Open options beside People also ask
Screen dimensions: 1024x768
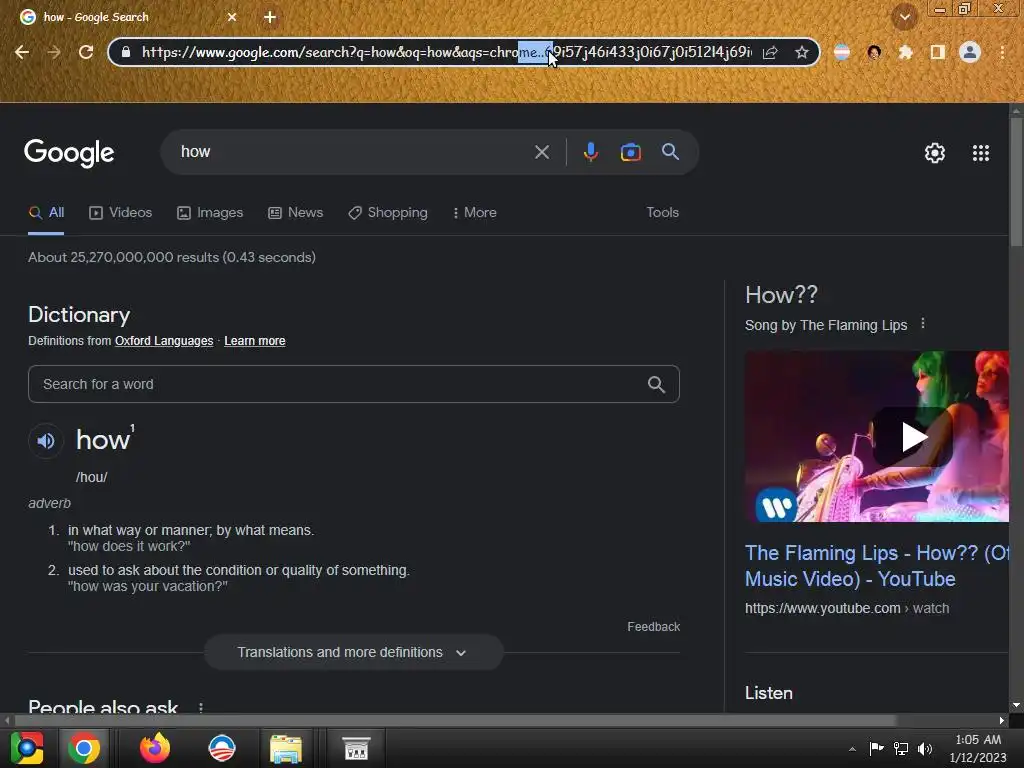point(201,708)
